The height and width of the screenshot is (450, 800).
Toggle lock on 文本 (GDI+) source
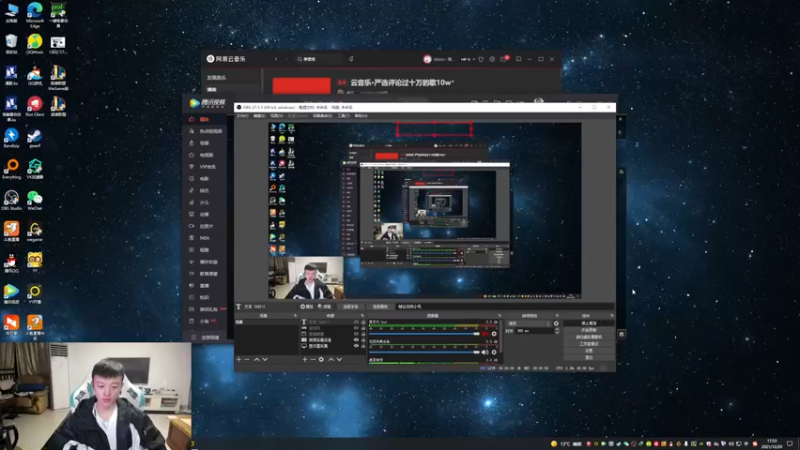(x=363, y=322)
